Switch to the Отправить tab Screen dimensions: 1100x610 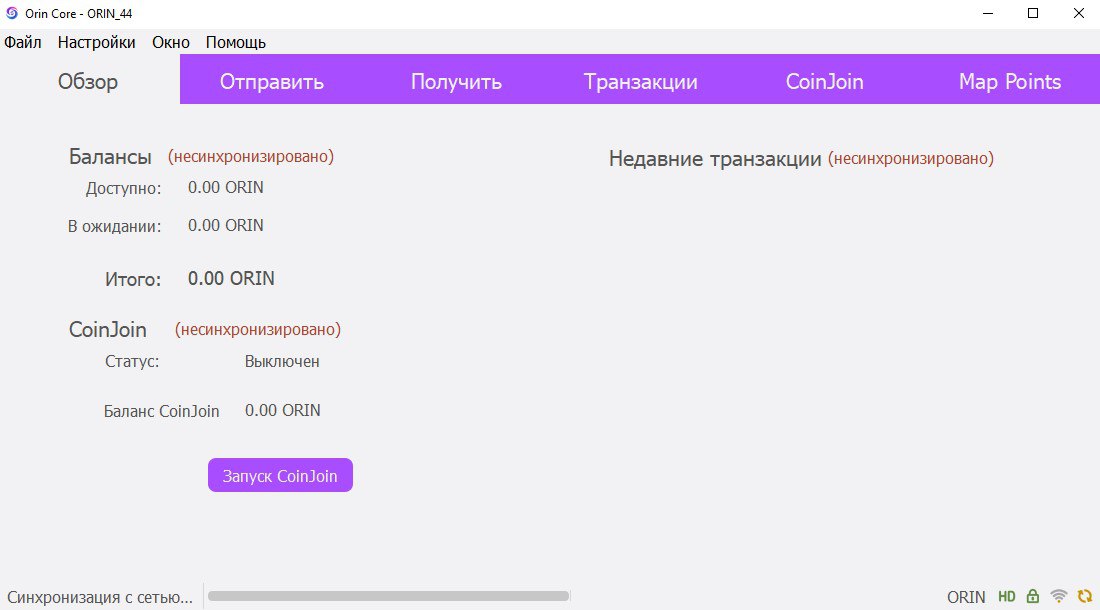tap(272, 82)
